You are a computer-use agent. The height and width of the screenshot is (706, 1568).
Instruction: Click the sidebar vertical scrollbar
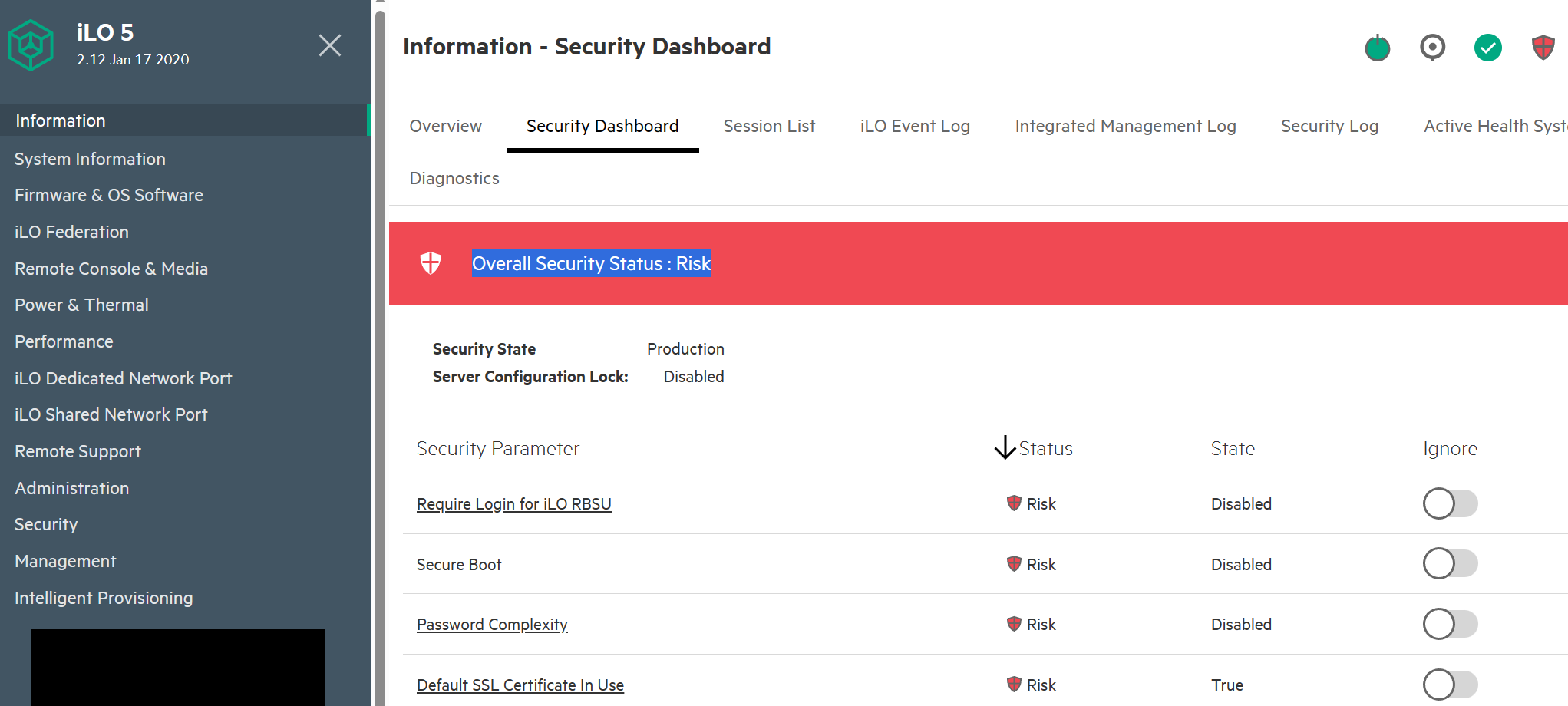coord(380,353)
